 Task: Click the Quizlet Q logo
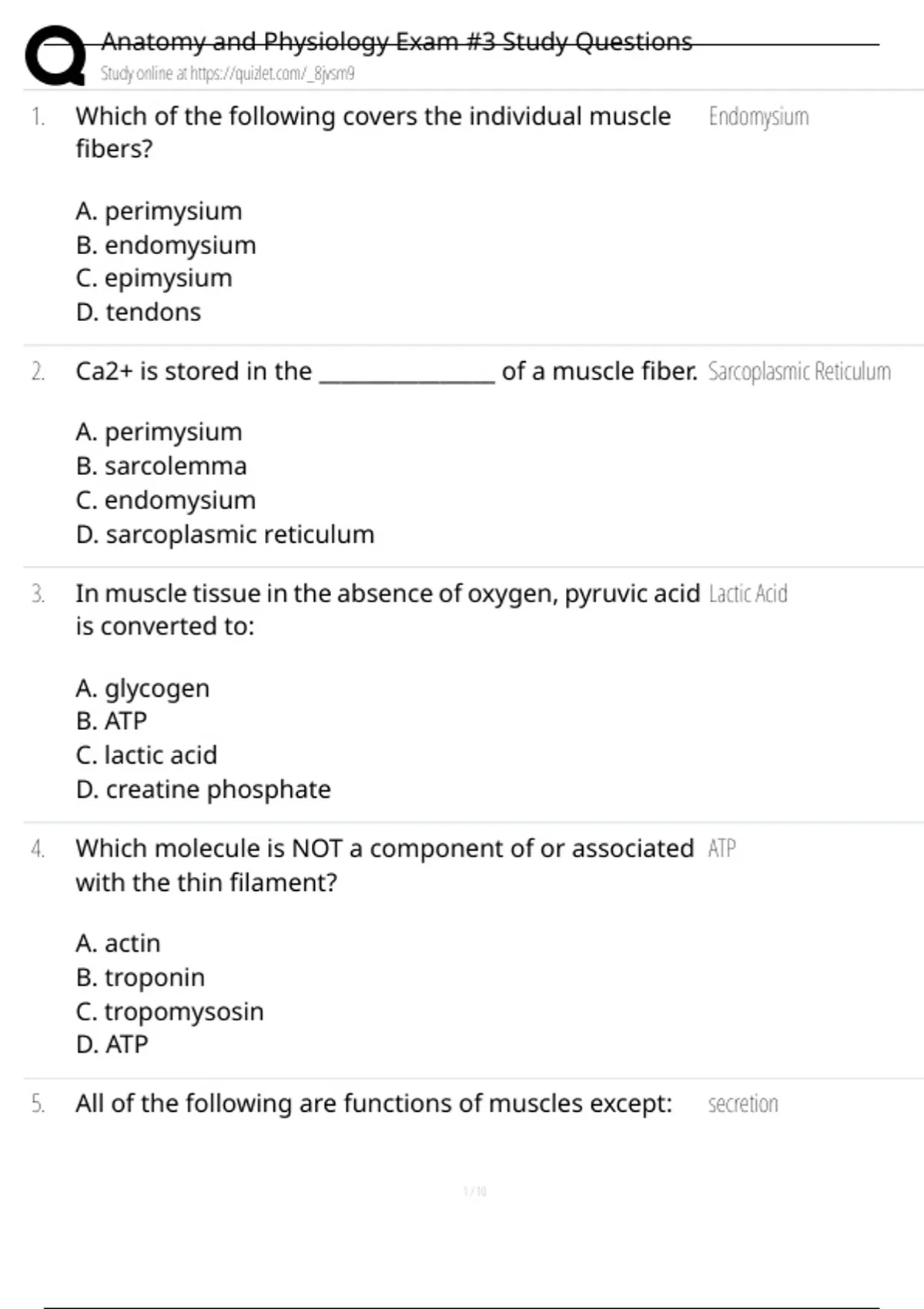click(x=54, y=55)
